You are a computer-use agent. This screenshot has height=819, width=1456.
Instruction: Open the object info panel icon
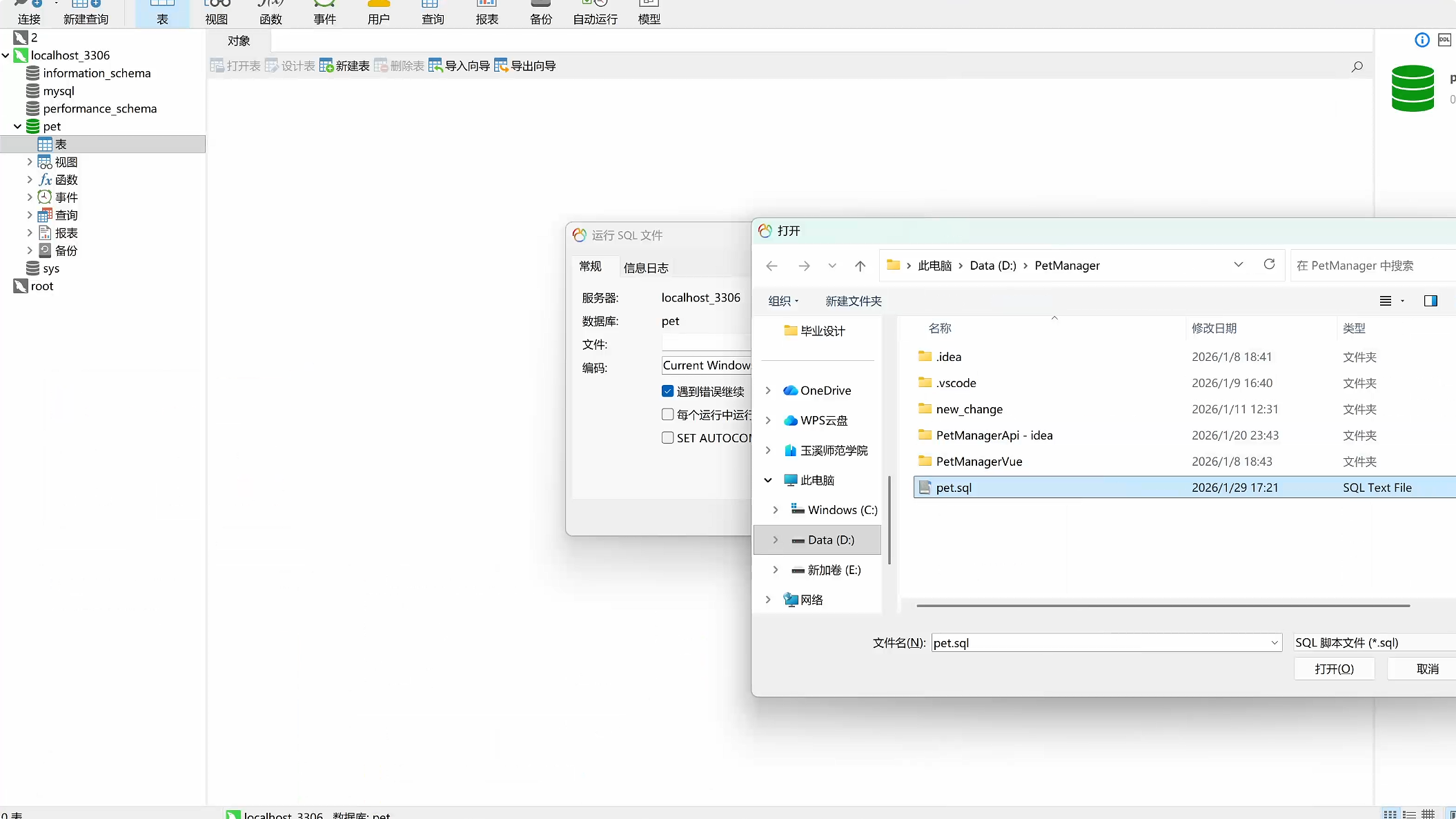pyautogui.click(x=1422, y=40)
